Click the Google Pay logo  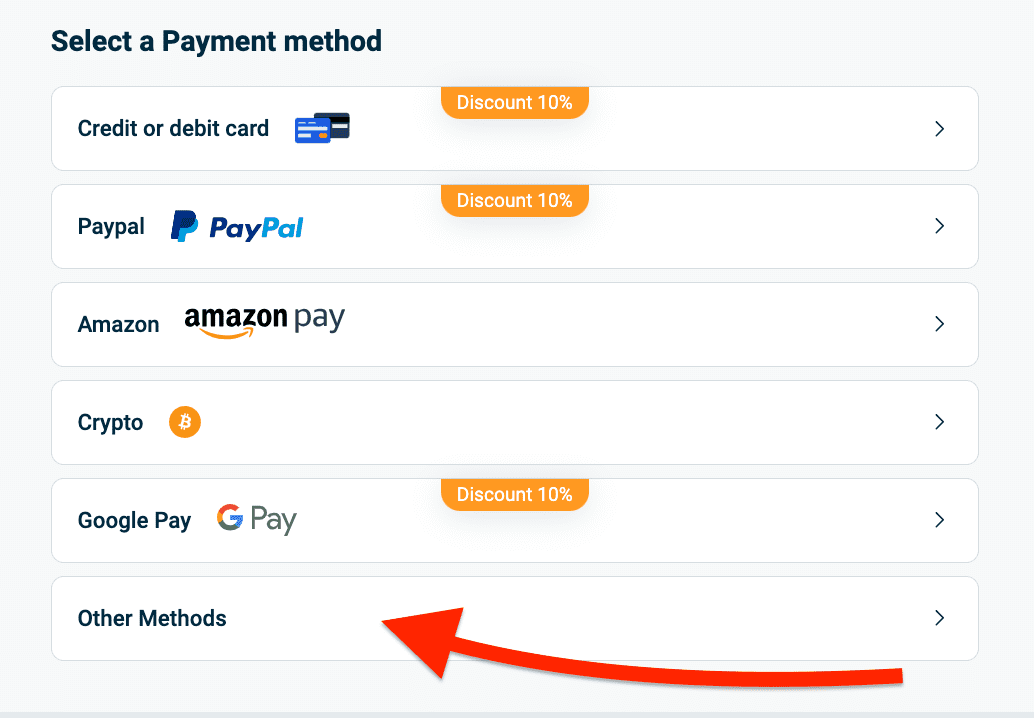point(256,520)
